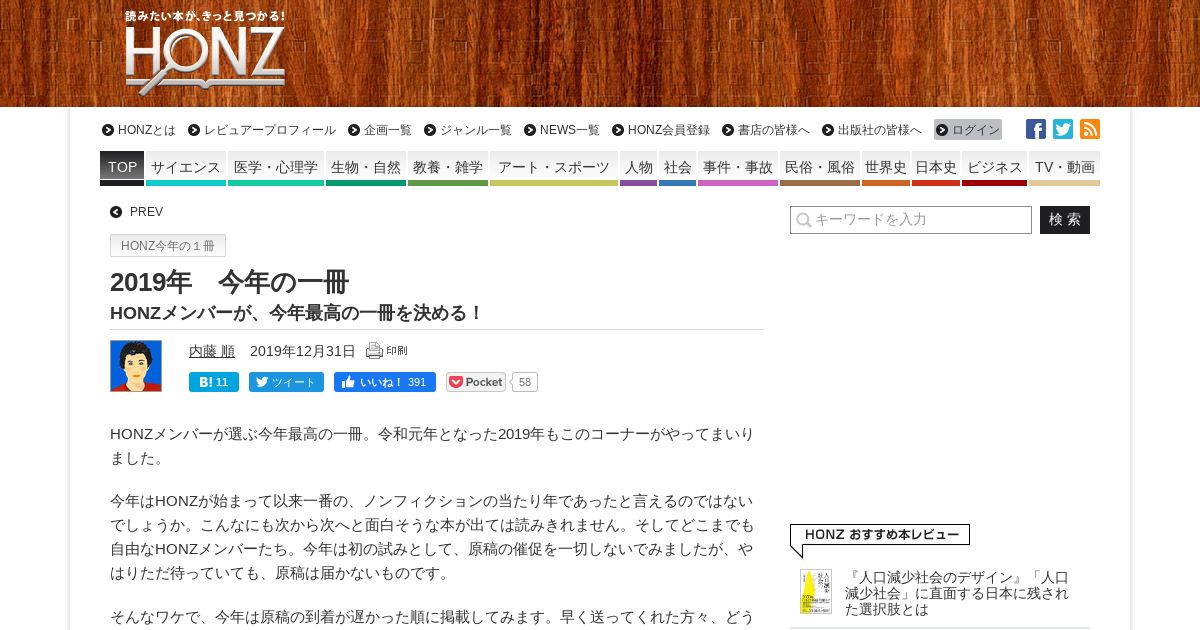Click the article title 2019年 今年の一冊
1200x630 pixels.
pos(229,282)
